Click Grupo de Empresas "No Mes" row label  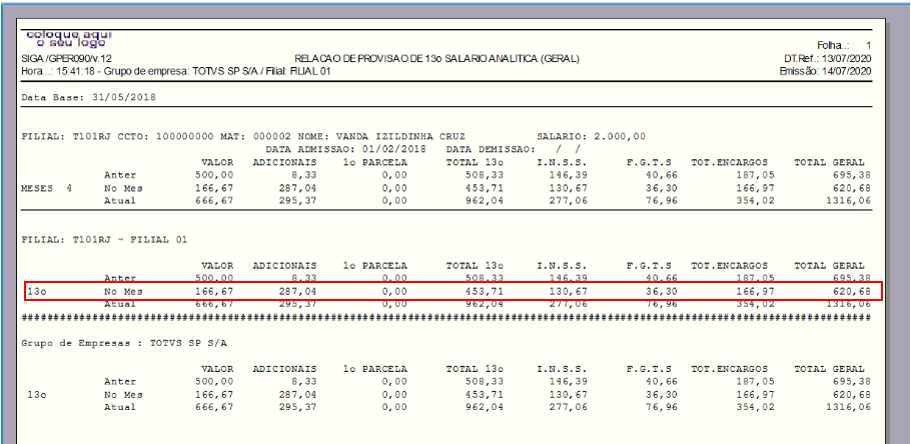[123, 395]
